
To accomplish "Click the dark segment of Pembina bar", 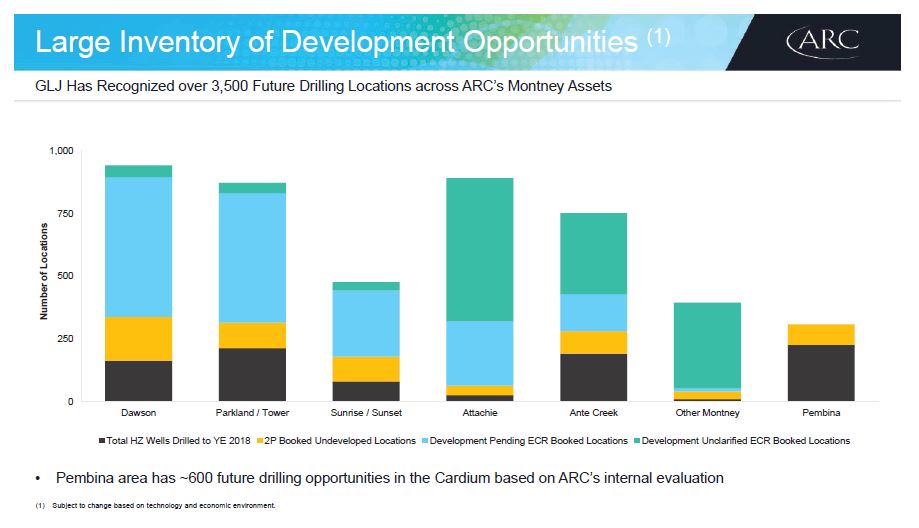I will [821, 373].
